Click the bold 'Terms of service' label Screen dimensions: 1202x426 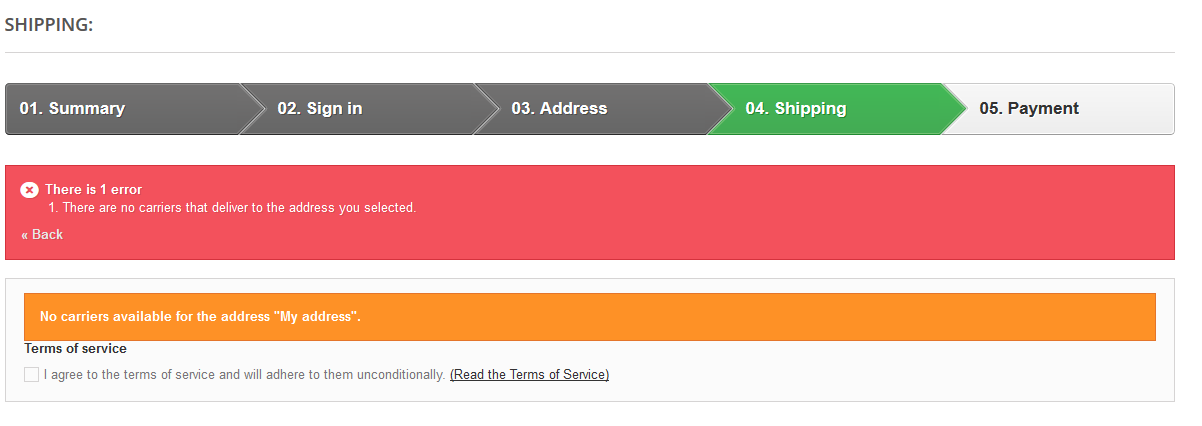coord(75,349)
